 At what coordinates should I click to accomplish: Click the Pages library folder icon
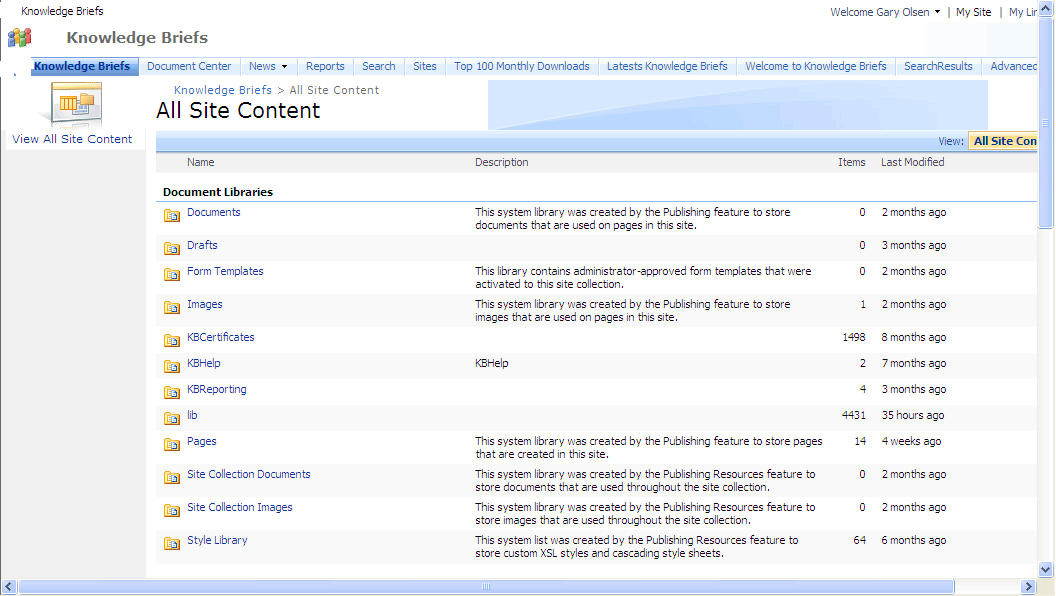click(172, 444)
